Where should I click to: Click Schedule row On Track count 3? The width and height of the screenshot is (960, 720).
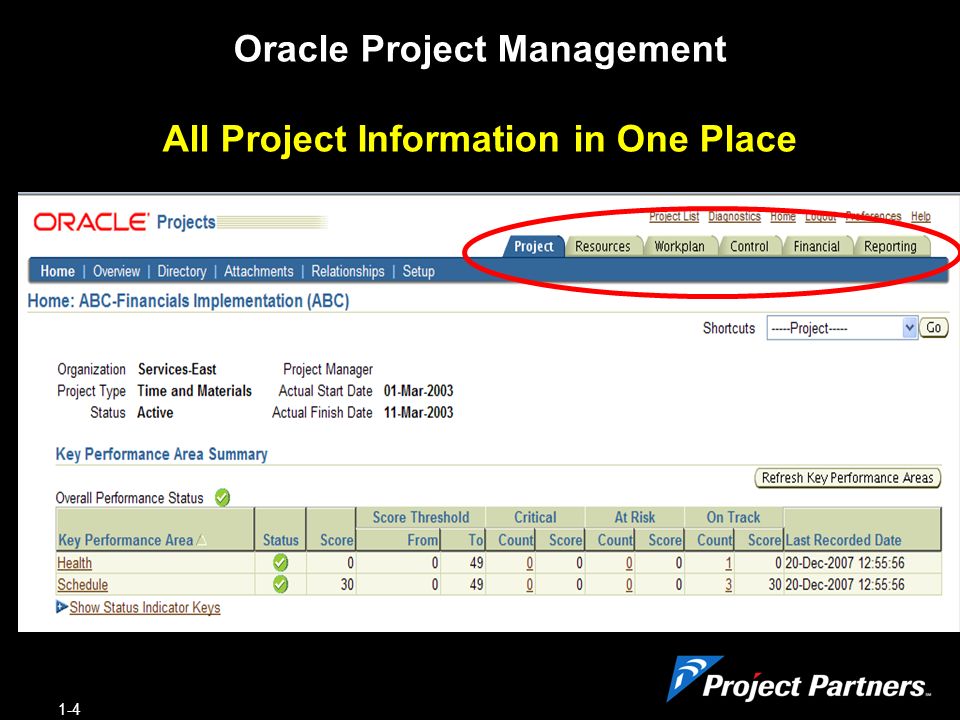click(729, 585)
